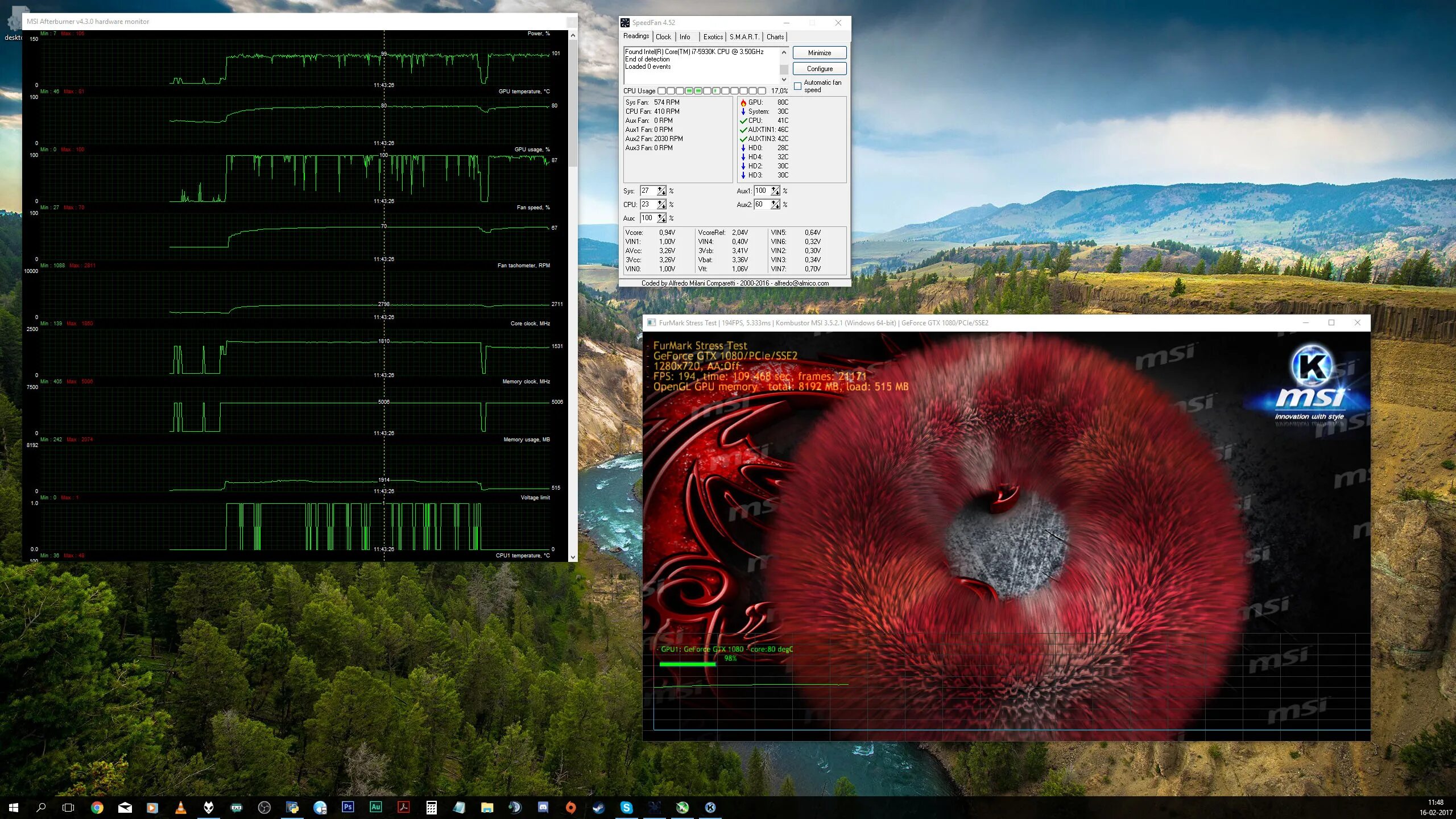This screenshot has width=1456, height=819.
Task: Click Afterburner monitor scroll up arrow
Action: [x=573, y=35]
